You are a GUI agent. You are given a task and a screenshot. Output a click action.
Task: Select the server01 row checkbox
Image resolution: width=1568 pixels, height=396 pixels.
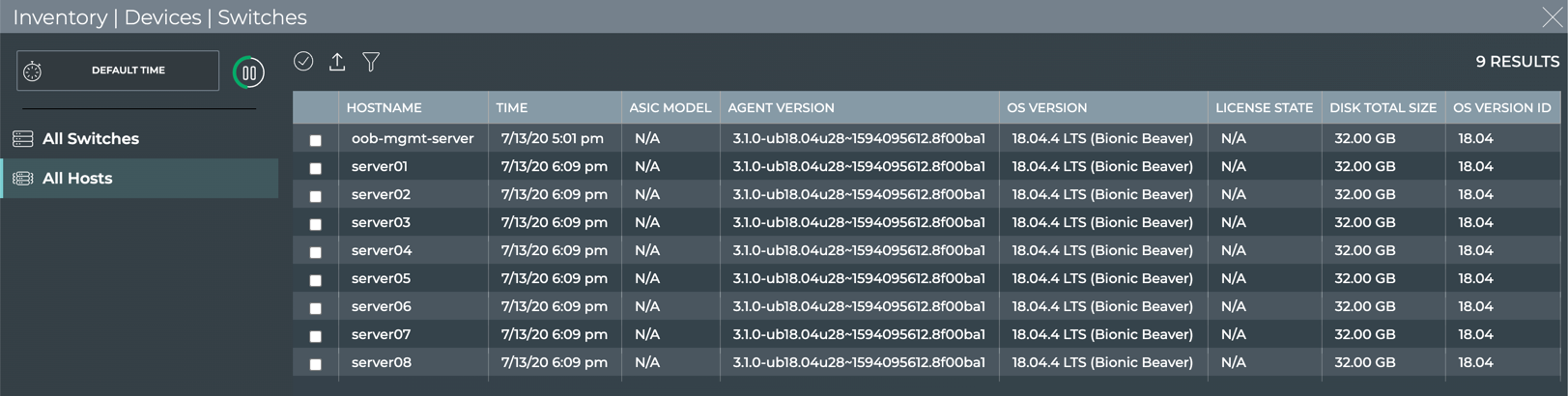coord(315,168)
